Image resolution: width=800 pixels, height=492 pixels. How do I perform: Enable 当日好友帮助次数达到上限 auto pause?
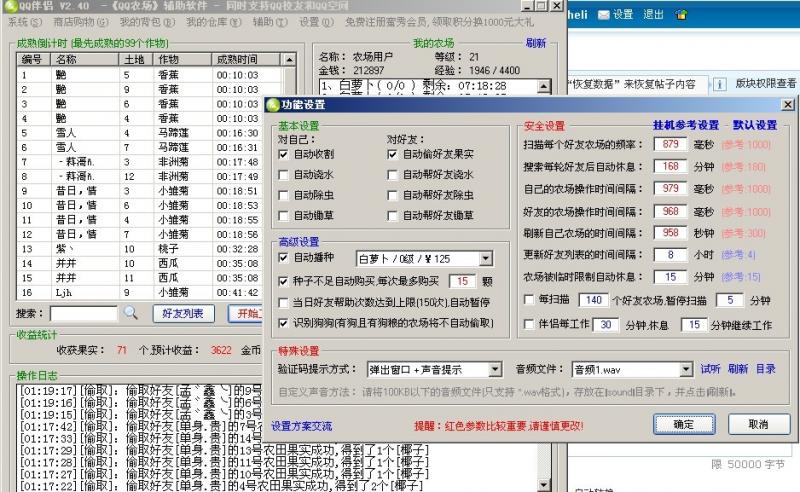pos(284,302)
